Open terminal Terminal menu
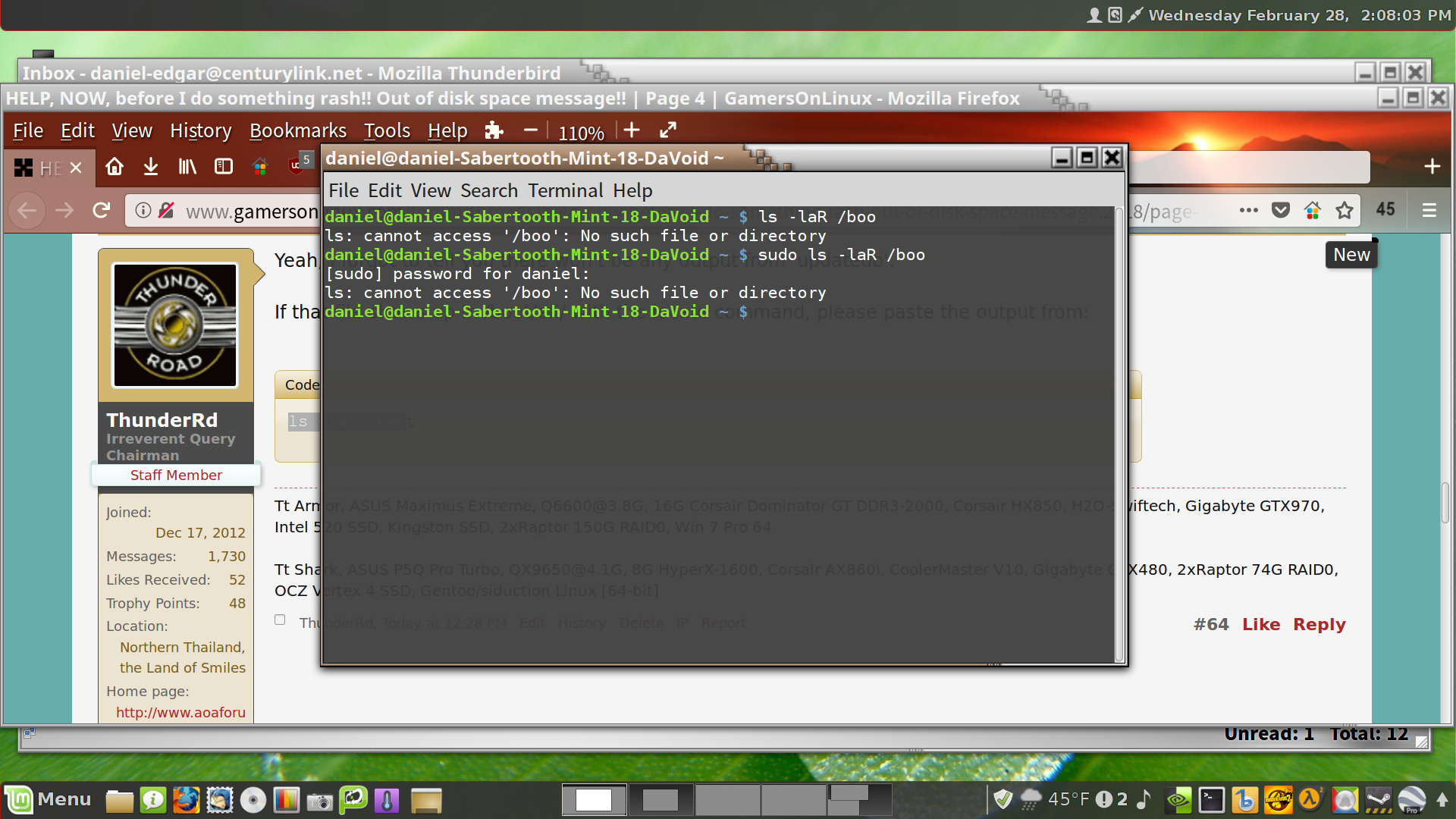Viewport: 1456px width, 819px height. 566,190
